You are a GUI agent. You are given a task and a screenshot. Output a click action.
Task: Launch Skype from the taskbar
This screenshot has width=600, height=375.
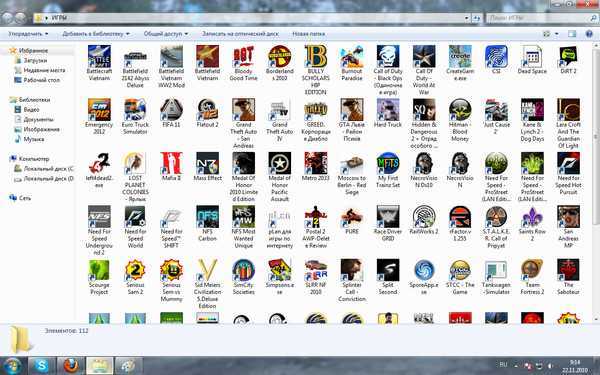pos(41,366)
